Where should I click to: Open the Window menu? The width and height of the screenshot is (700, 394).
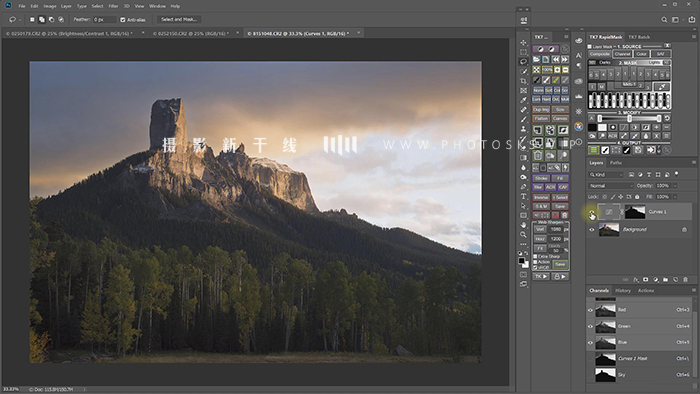157,6
